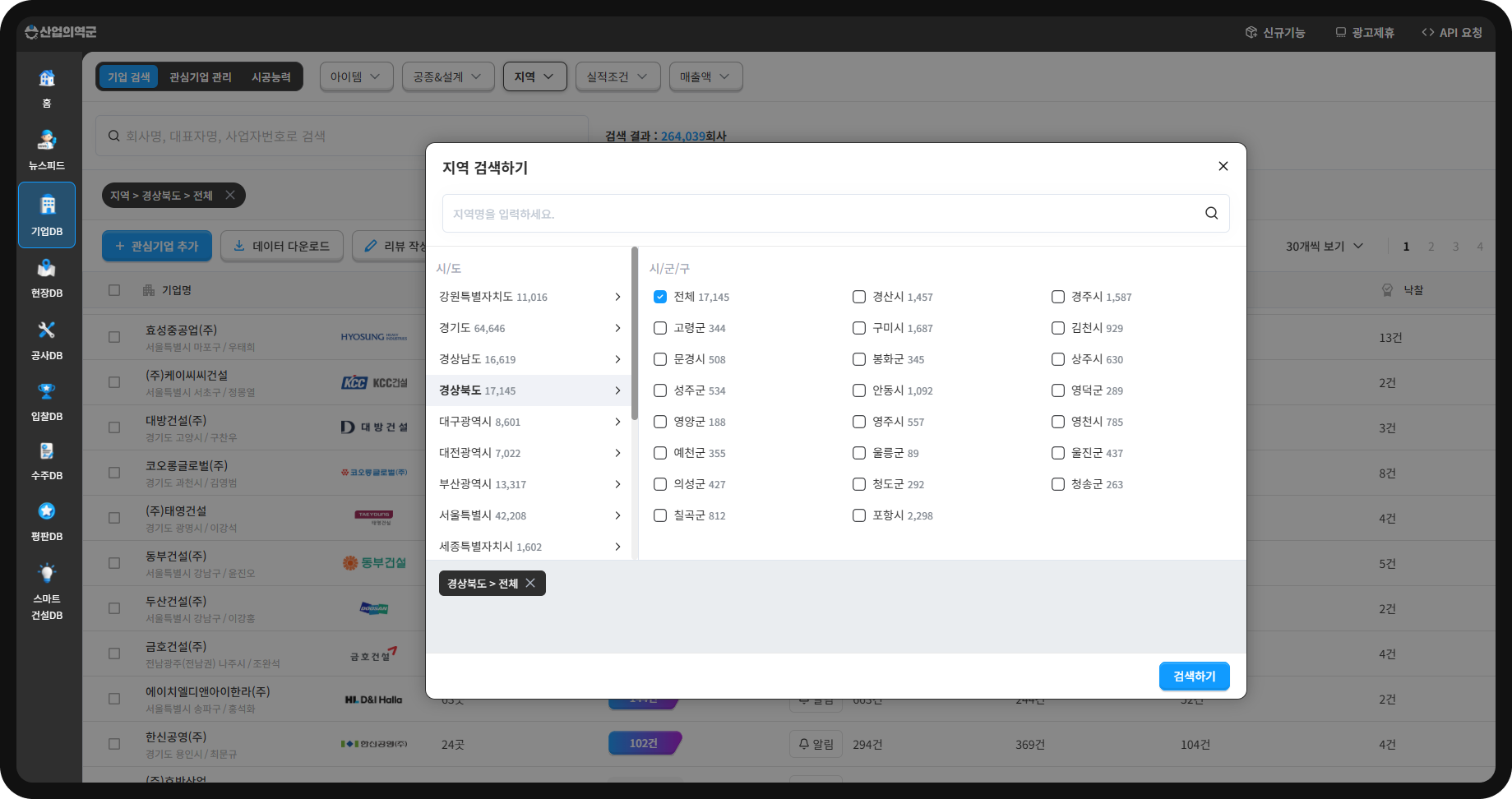Remove the 경상북도 > 전체 tag in dialog

coord(530,583)
